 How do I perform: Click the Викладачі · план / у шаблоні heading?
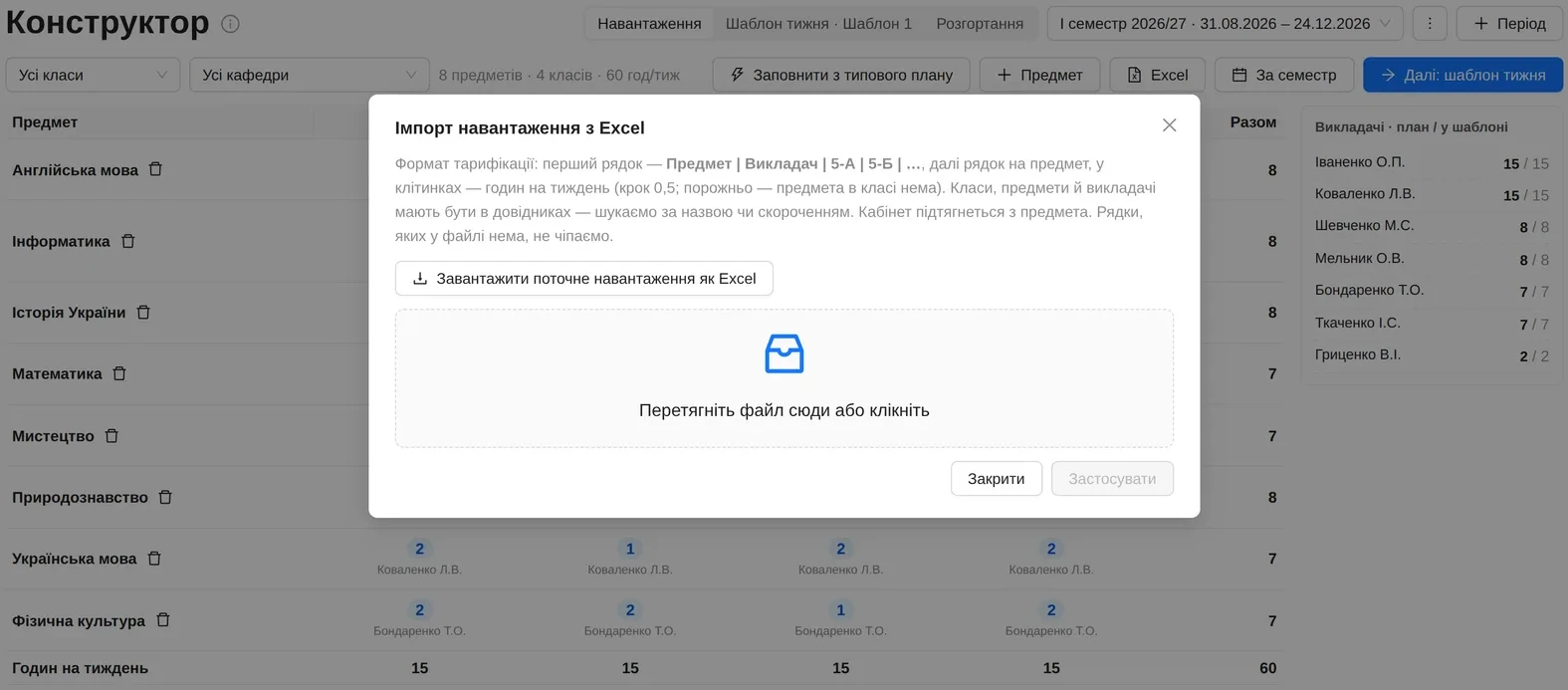pos(1411,126)
